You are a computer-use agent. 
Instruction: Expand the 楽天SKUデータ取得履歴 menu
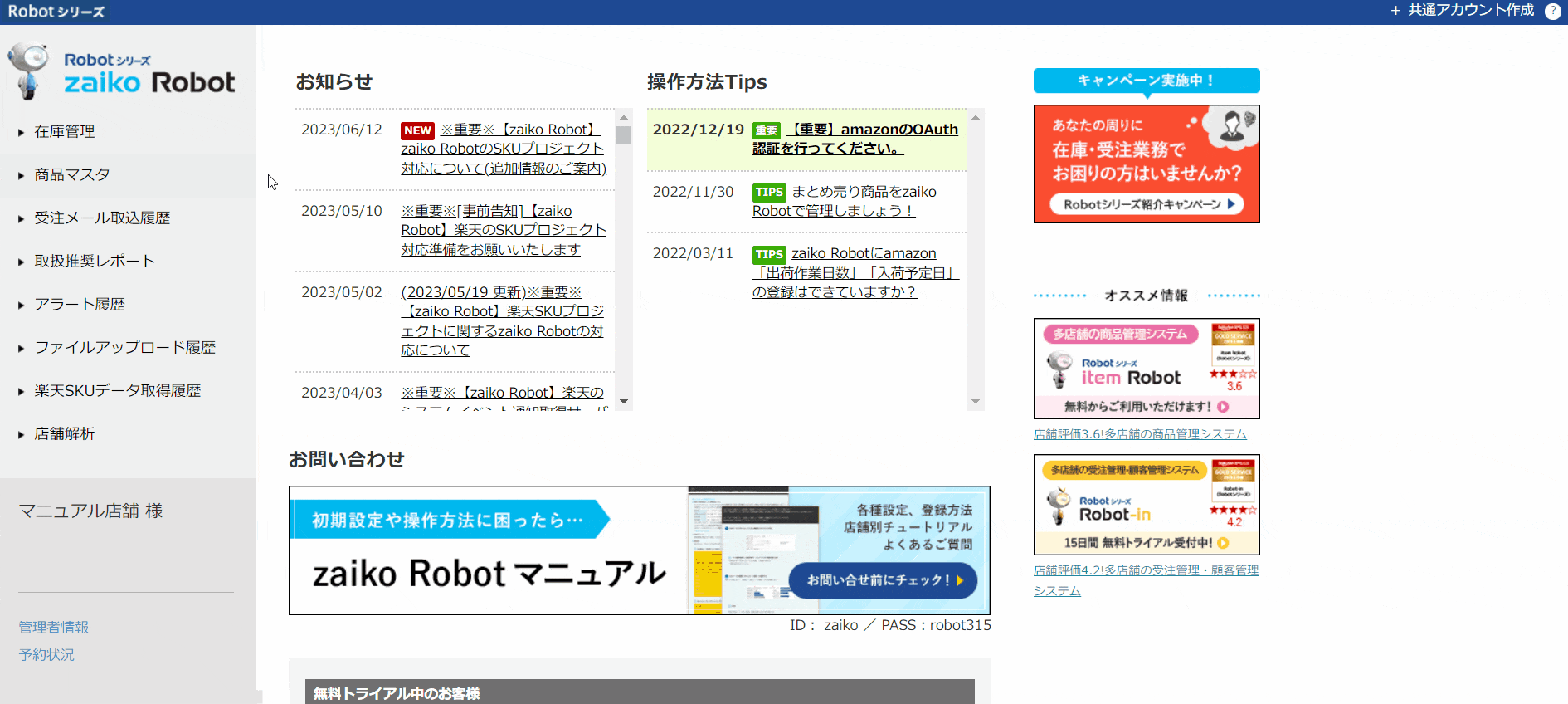(128, 391)
